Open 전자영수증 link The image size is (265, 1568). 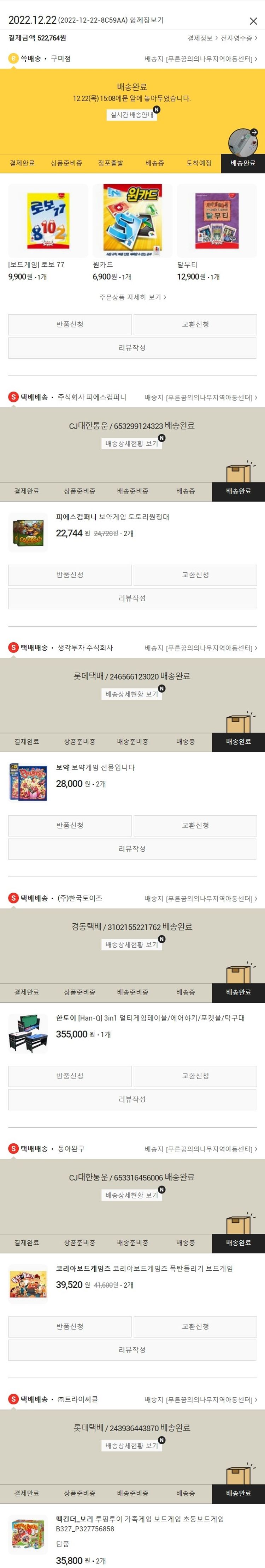[239, 38]
